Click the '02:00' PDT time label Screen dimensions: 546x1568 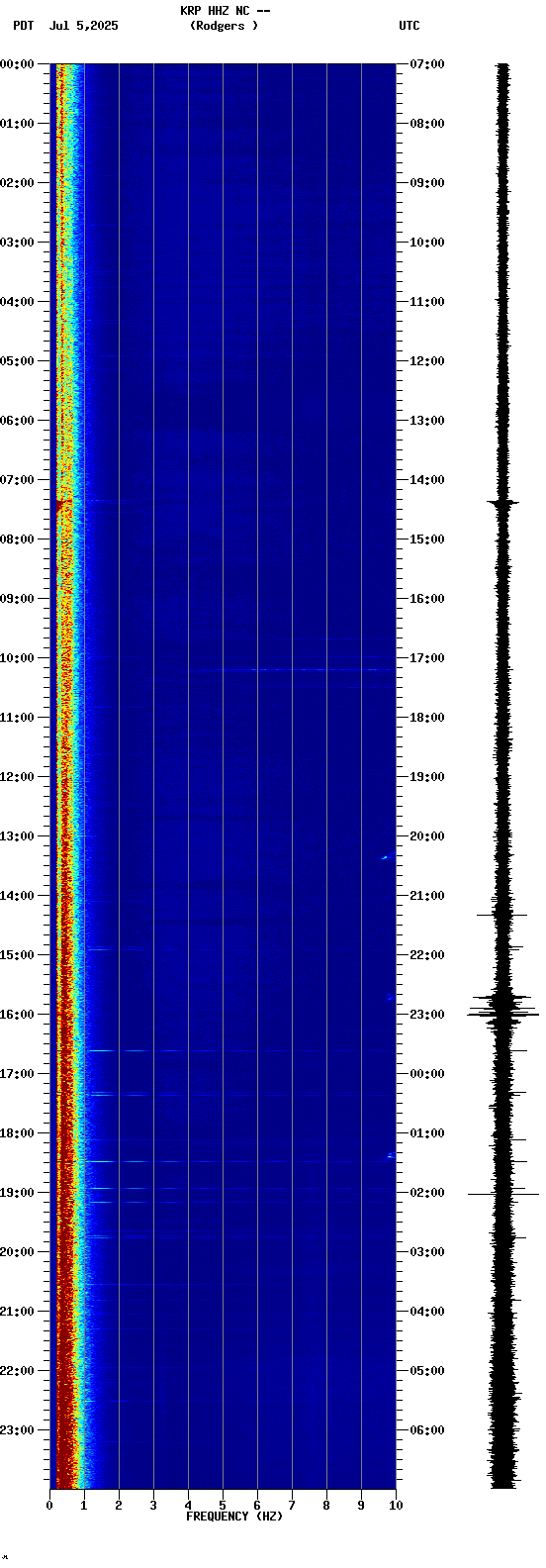[x=17, y=183]
